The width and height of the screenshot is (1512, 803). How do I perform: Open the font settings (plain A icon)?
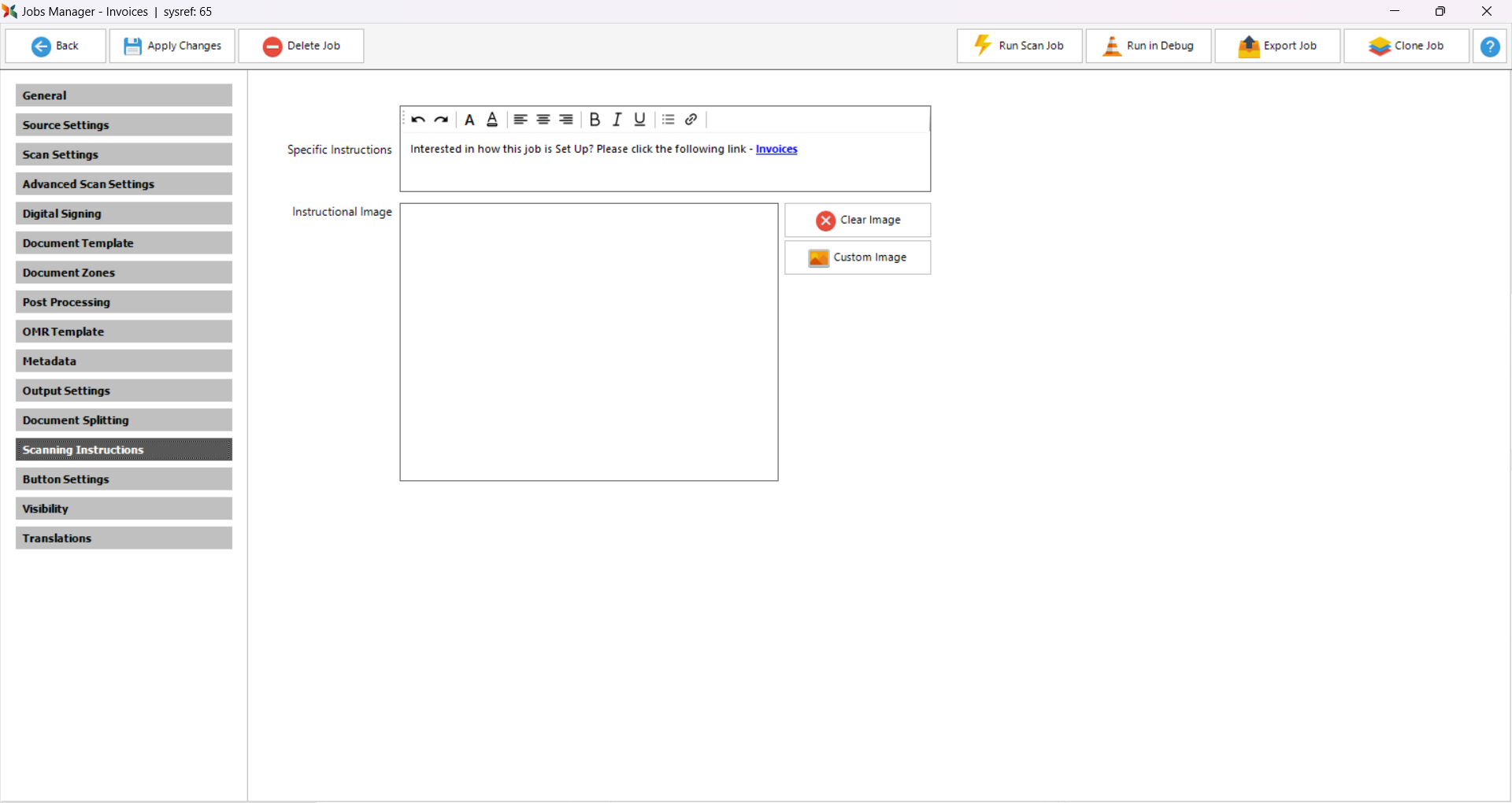click(469, 120)
